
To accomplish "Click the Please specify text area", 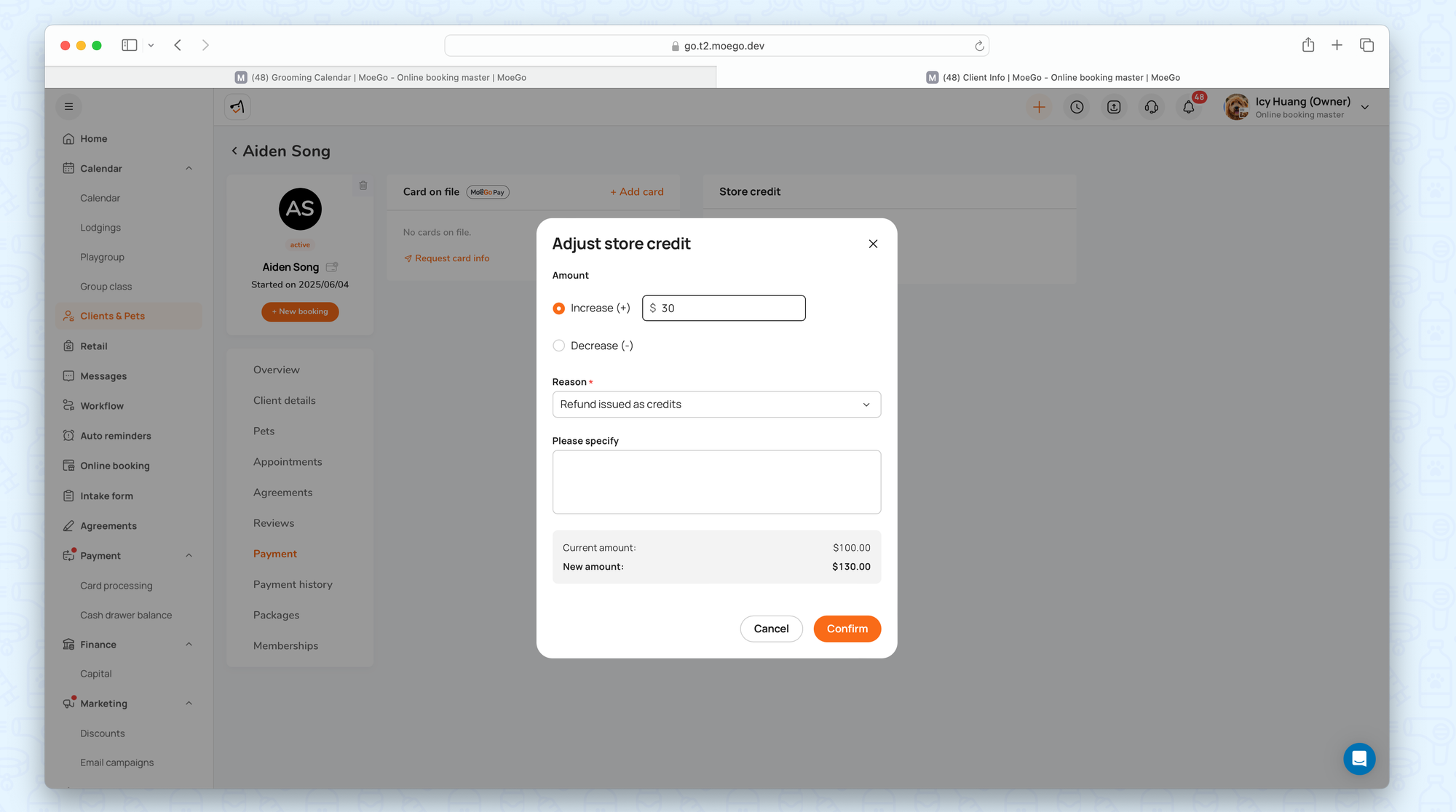I will 716,482.
